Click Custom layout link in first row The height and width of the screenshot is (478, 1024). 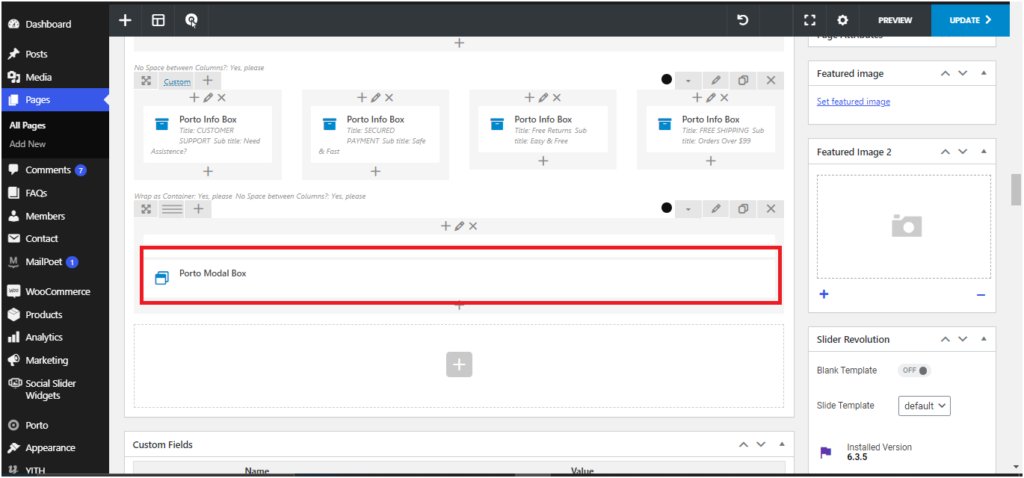coord(177,82)
